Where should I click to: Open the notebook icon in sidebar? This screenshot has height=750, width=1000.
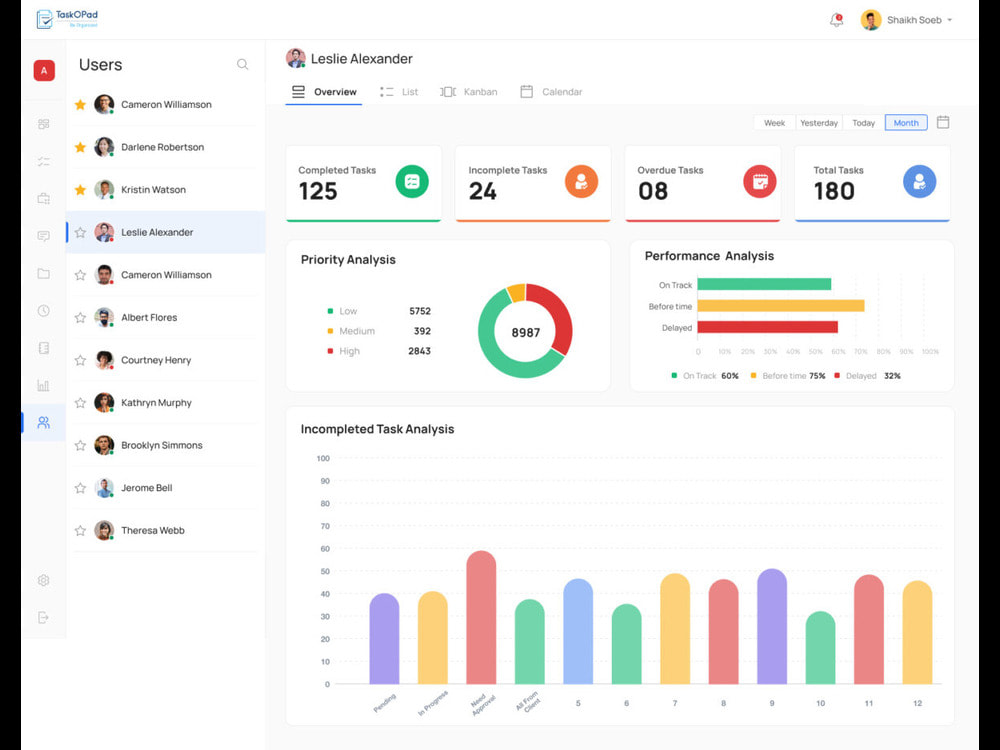point(43,348)
